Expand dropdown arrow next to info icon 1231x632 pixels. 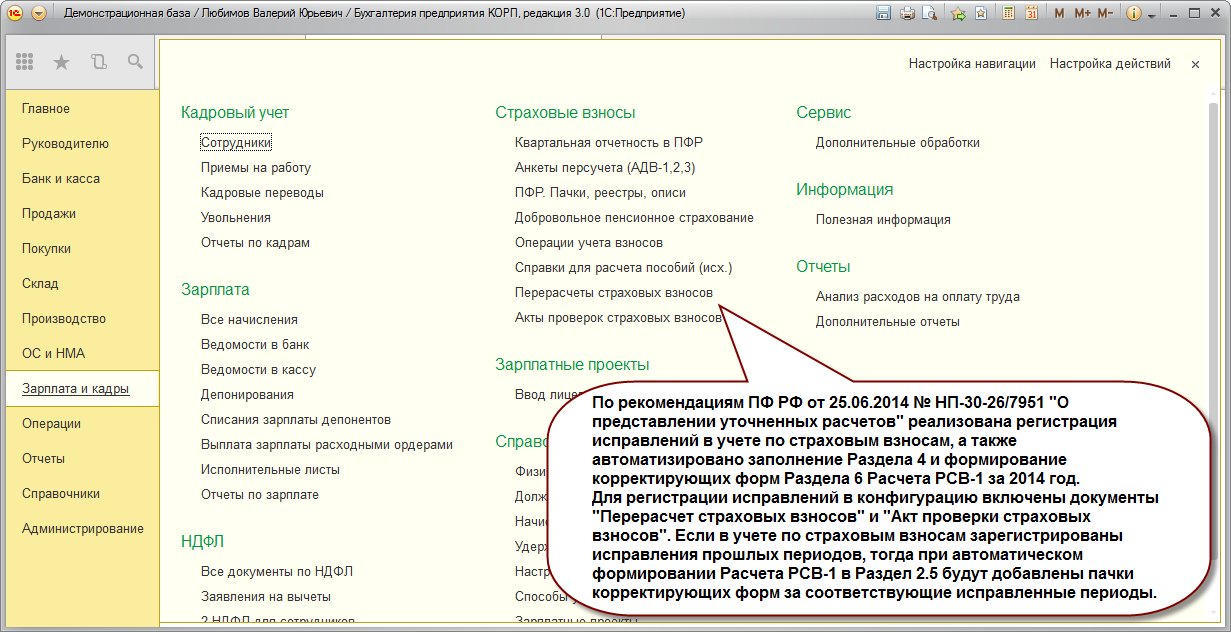click(1152, 14)
